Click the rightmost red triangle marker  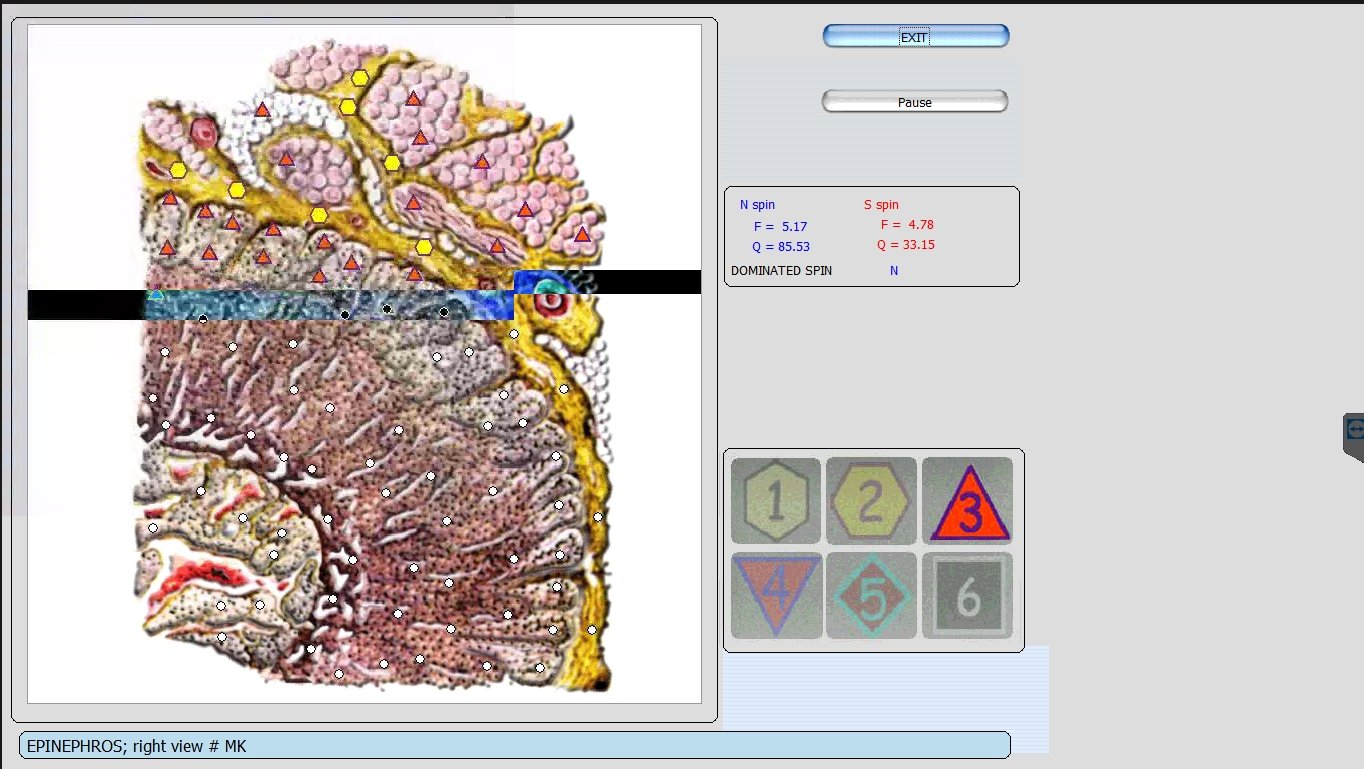[582, 235]
